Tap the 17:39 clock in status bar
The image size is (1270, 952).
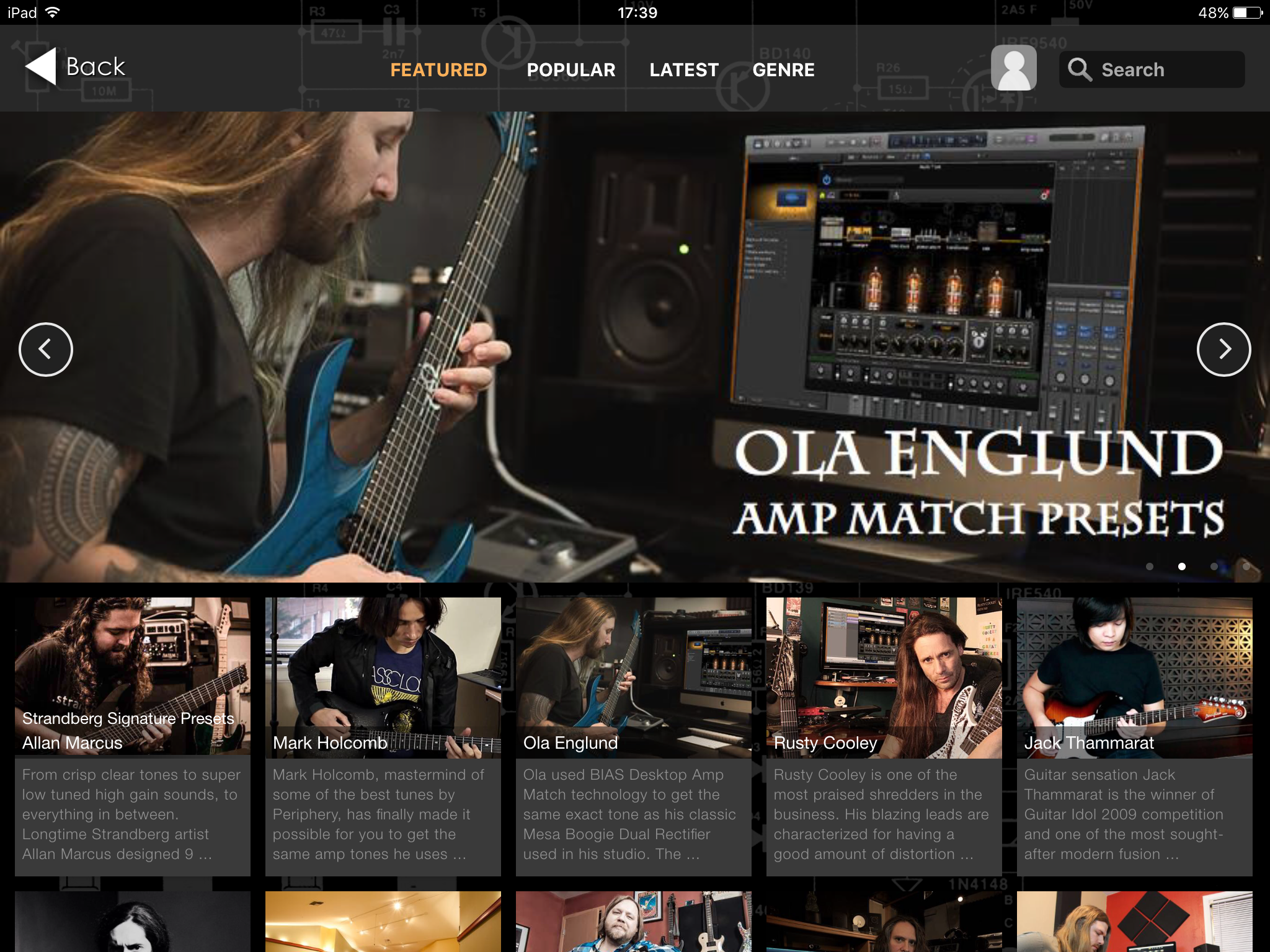point(637,12)
